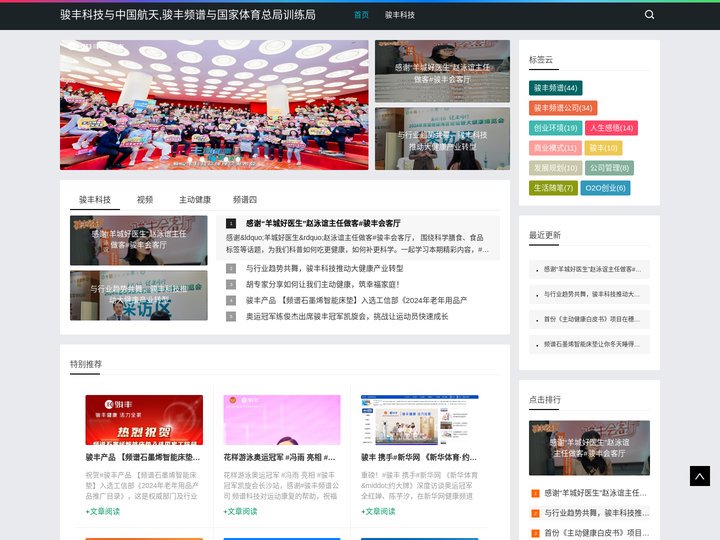Open the search icon in header
This screenshot has width=720, height=540.
point(649,15)
